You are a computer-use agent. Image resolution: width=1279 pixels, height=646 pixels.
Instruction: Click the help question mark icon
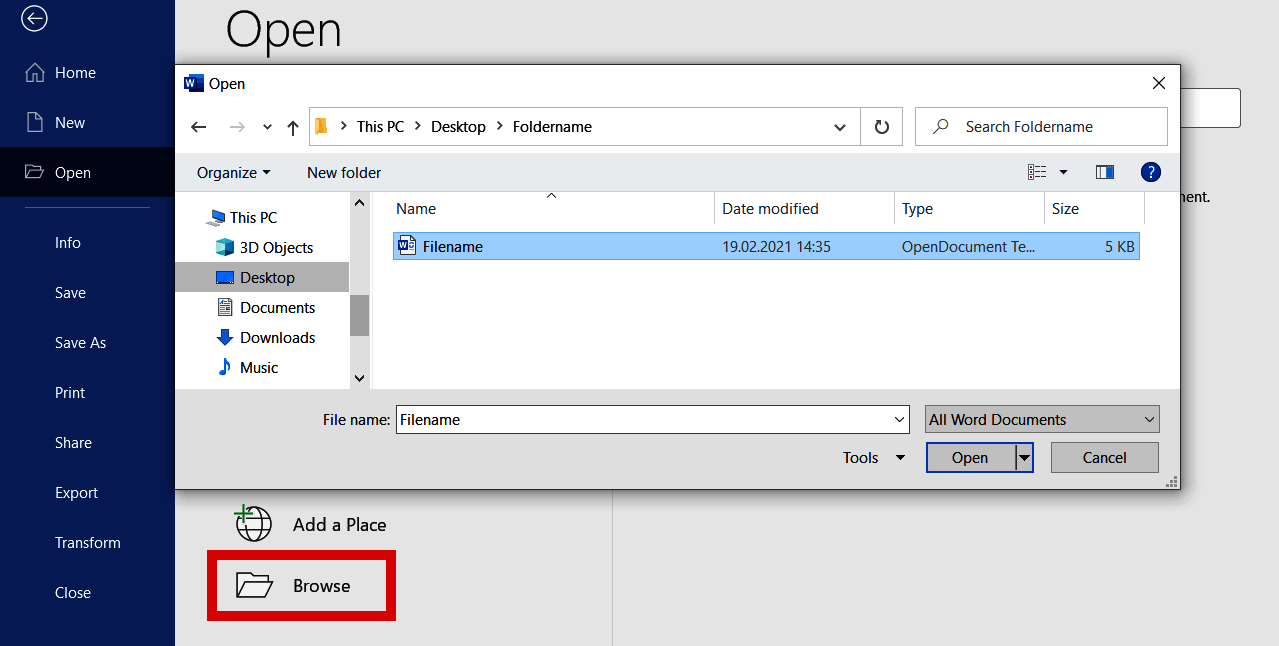coord(1150,171)
